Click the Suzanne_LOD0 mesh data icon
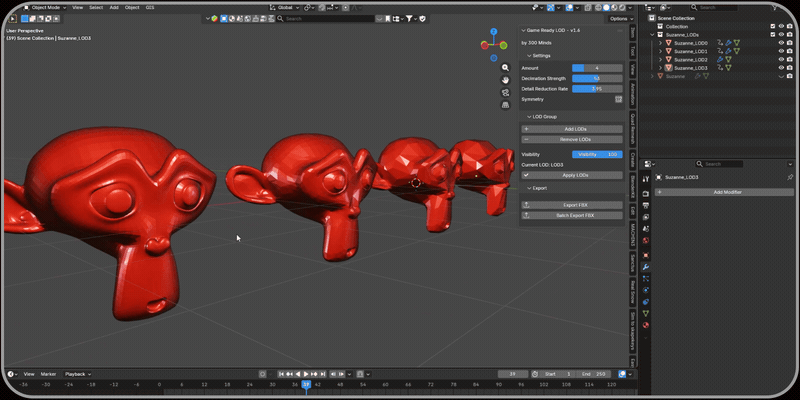Image resolution: width=800 pixels, height=400 pixels. tap(737, 43)
